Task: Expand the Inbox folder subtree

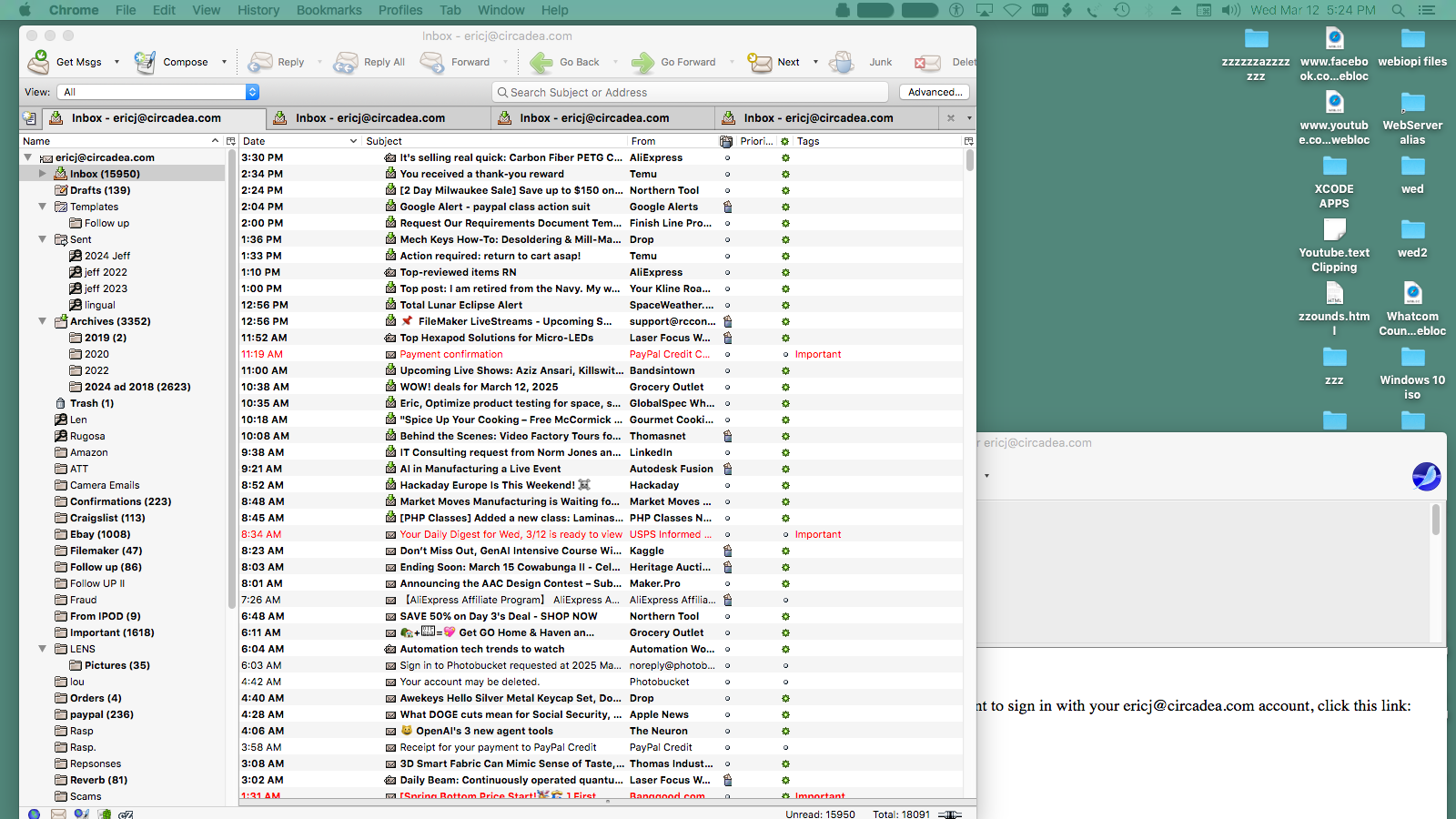Action: point(42,174)
